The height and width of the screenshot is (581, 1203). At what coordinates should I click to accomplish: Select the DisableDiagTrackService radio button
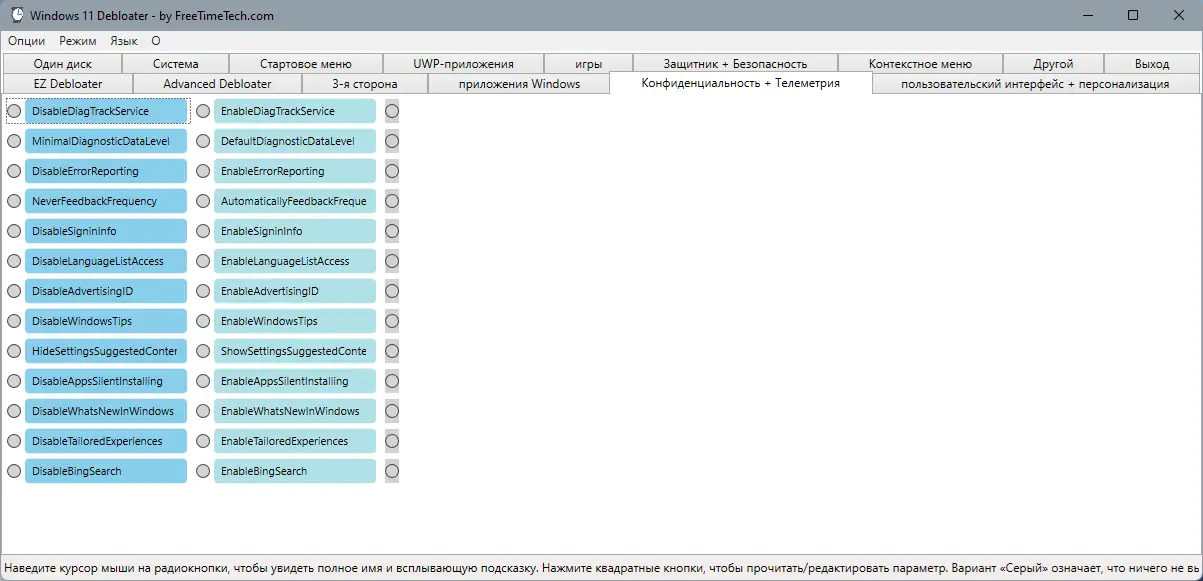tap(14, 111)
